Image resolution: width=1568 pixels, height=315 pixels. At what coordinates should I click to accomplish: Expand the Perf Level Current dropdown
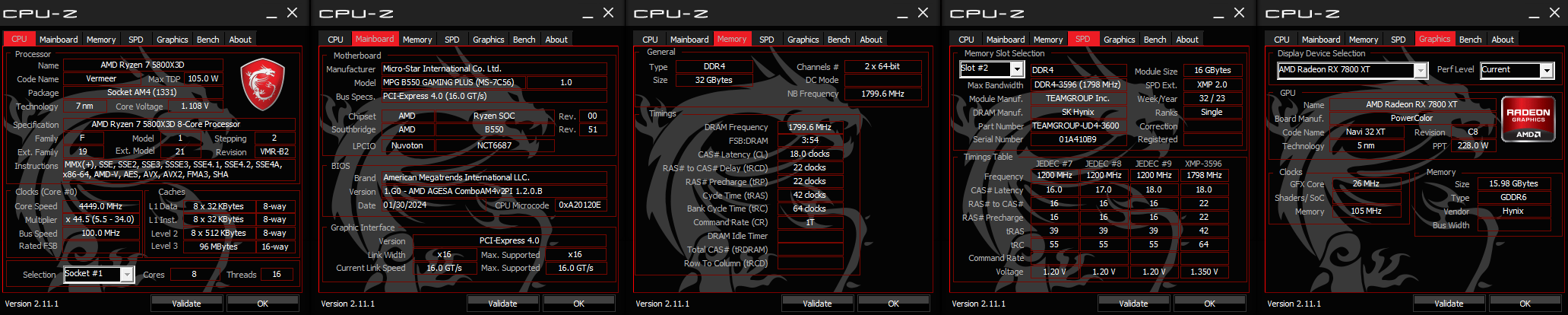click(1546, 70)
